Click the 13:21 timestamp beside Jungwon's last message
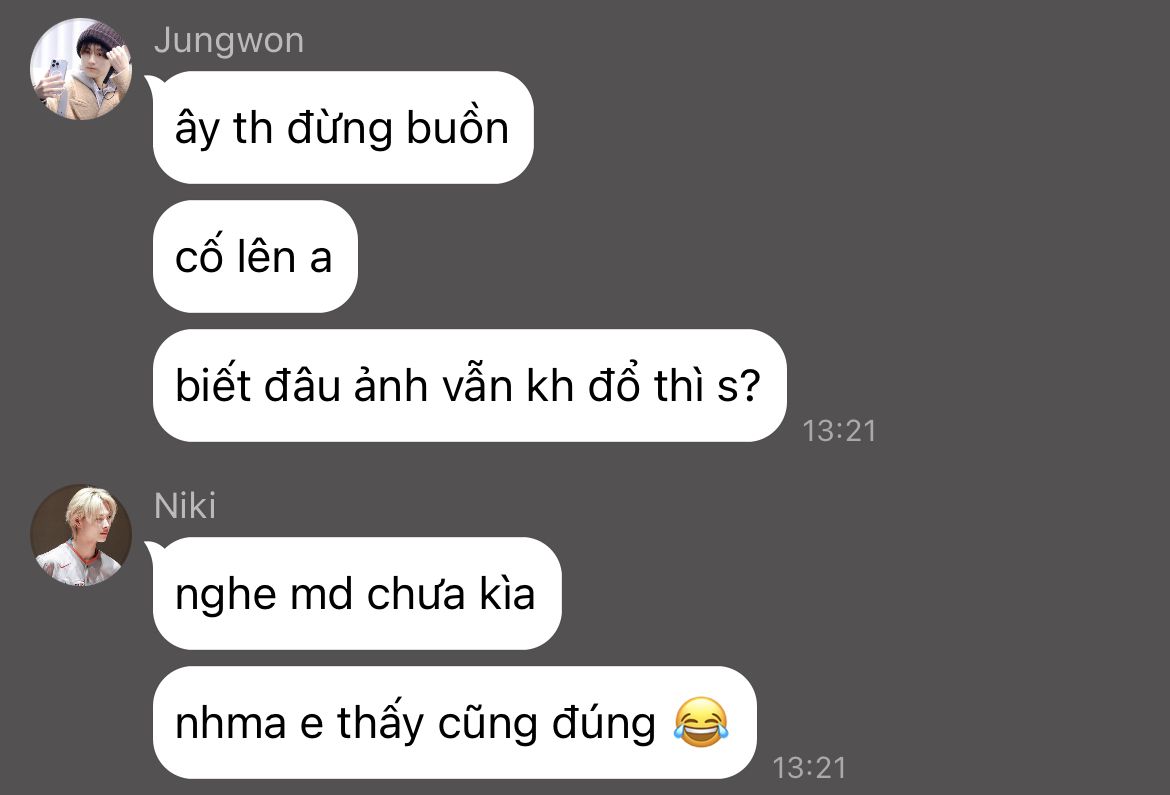Viewport: 1170px width, 795px height. click(x=839, y=431)
